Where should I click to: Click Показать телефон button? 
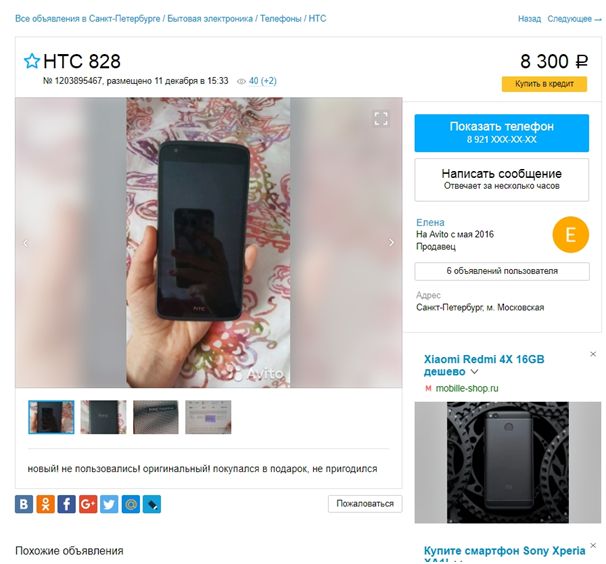point(502,133)
